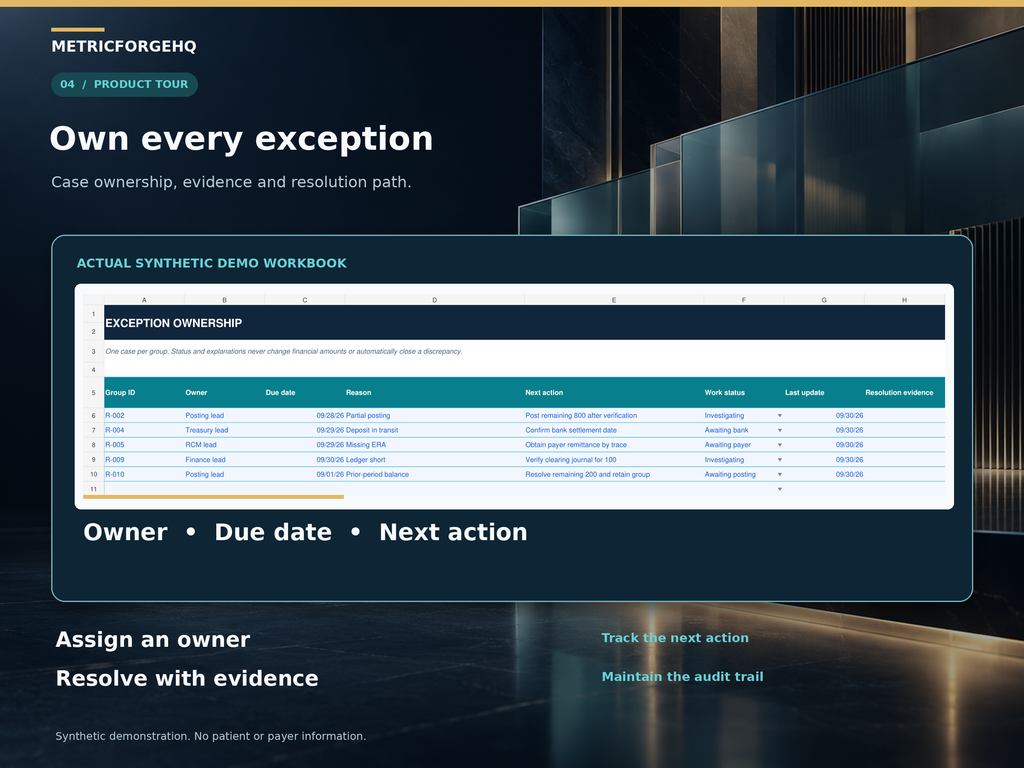The height and width of the screenshot is (768, 1024).
Task: Click the ACTUAL SYNTHETIC DEMO WORKBOOK label
Action: click(x=212, y=263)
